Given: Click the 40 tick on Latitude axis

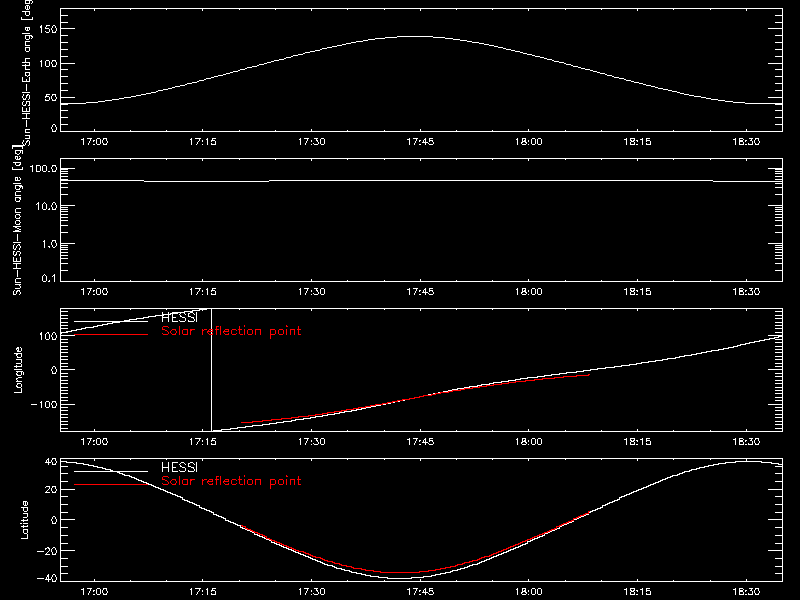Looking at the screenshot, I should click(51, 462).
